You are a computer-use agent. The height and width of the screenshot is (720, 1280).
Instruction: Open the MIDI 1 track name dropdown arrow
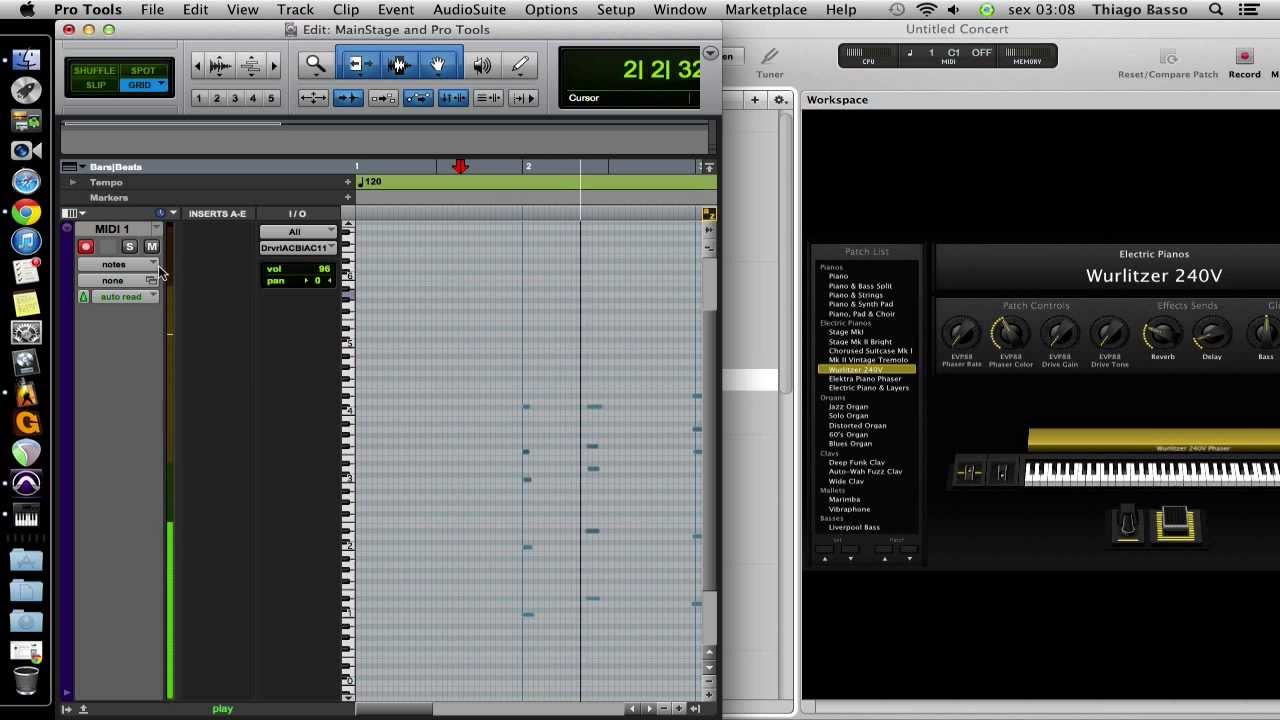tap(155, 229)
